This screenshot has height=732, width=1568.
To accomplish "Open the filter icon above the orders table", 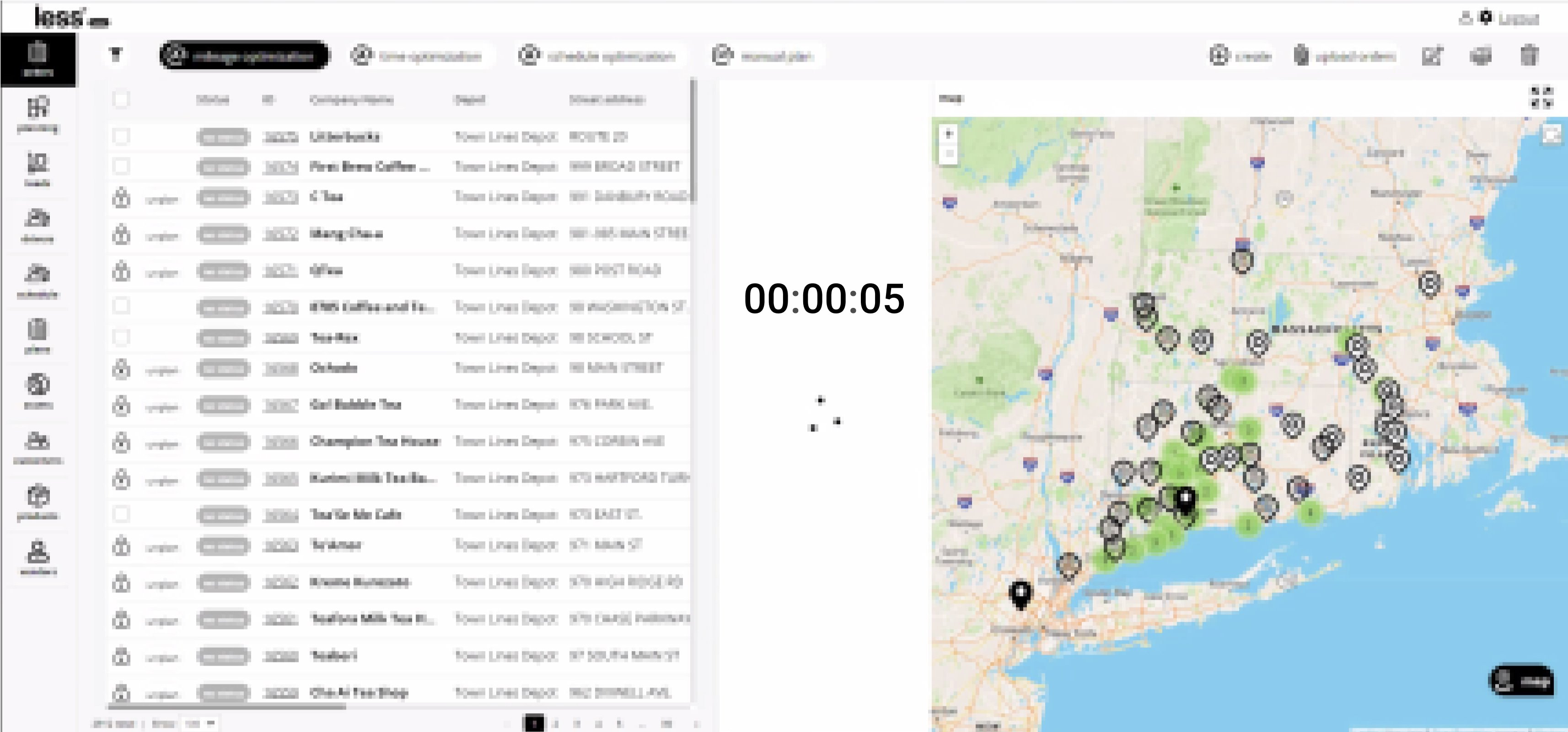I will click(116, 55).
